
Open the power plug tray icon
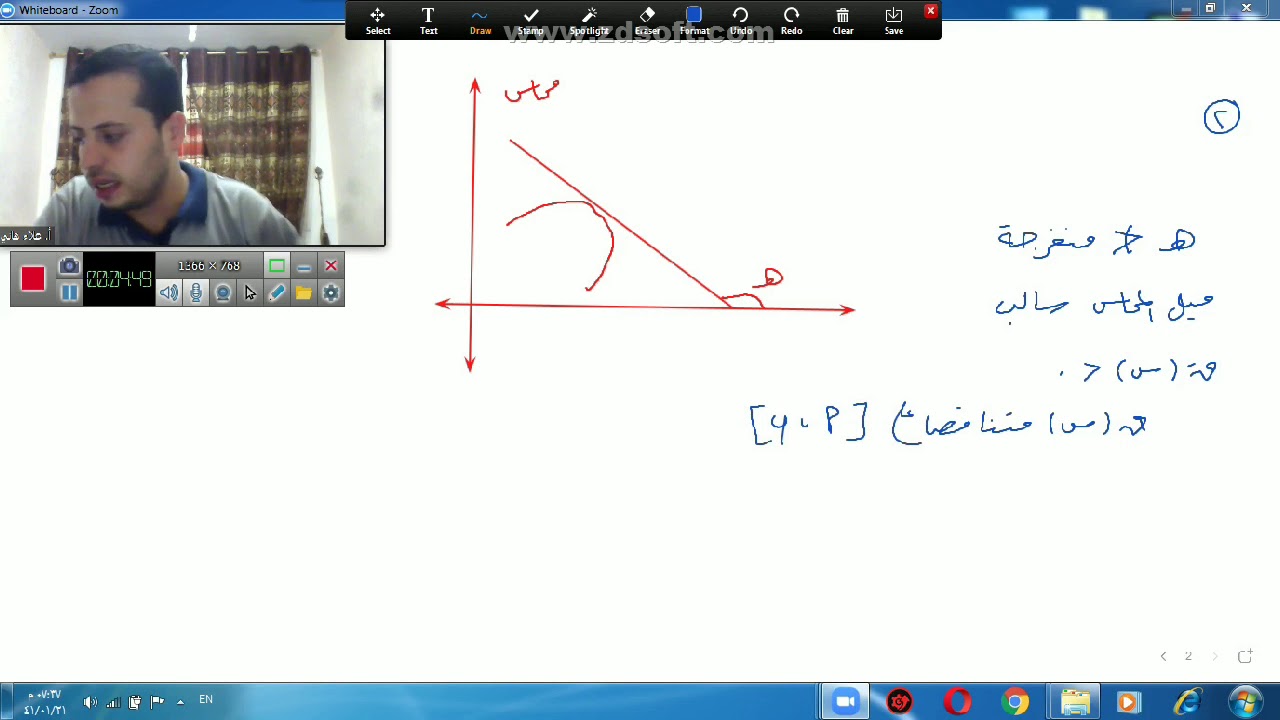point(135,702)
